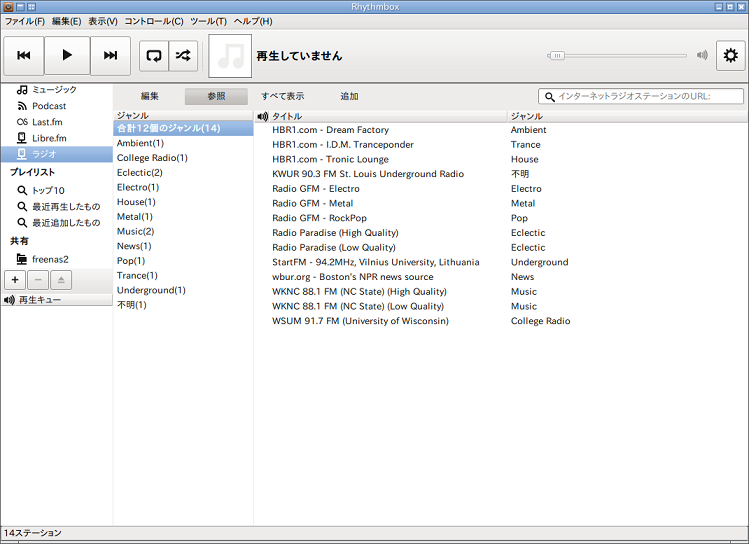This screenshot has width=749, height=544.
Task: Click the minus remove button
Action: pos(38,280)
